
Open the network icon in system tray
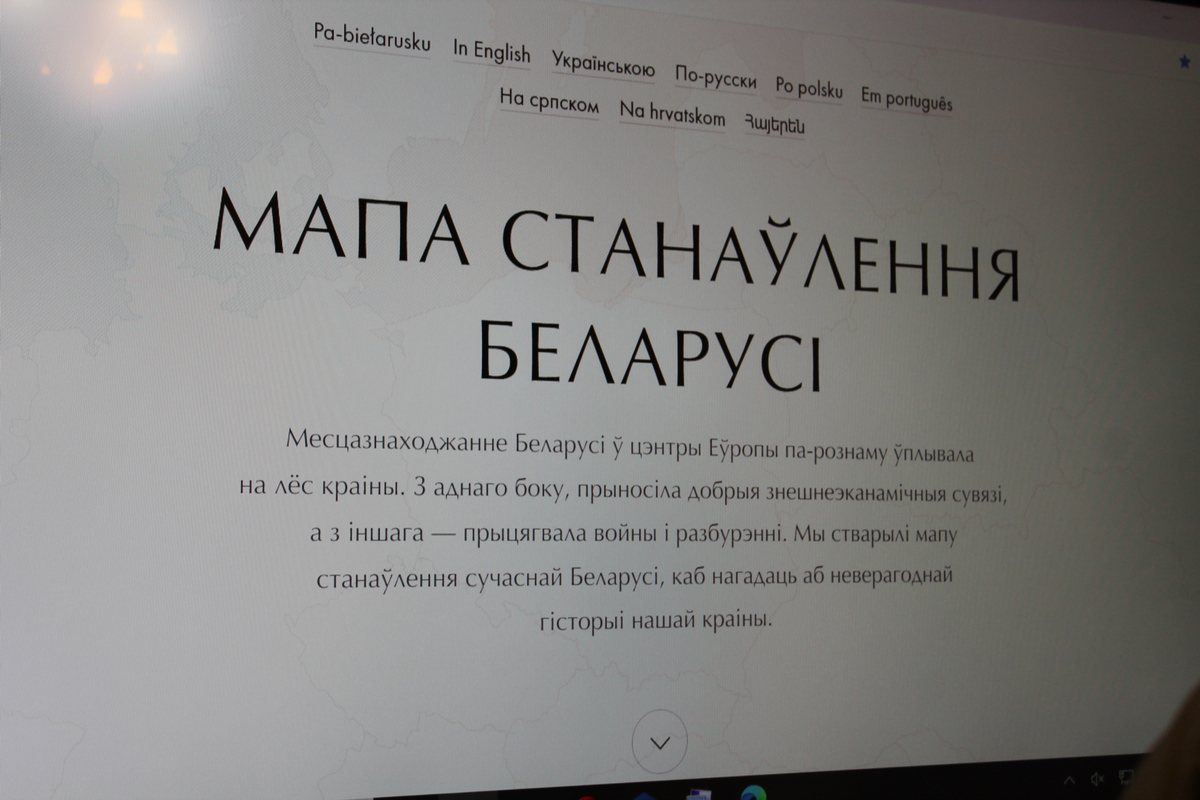click(1125, 776)
